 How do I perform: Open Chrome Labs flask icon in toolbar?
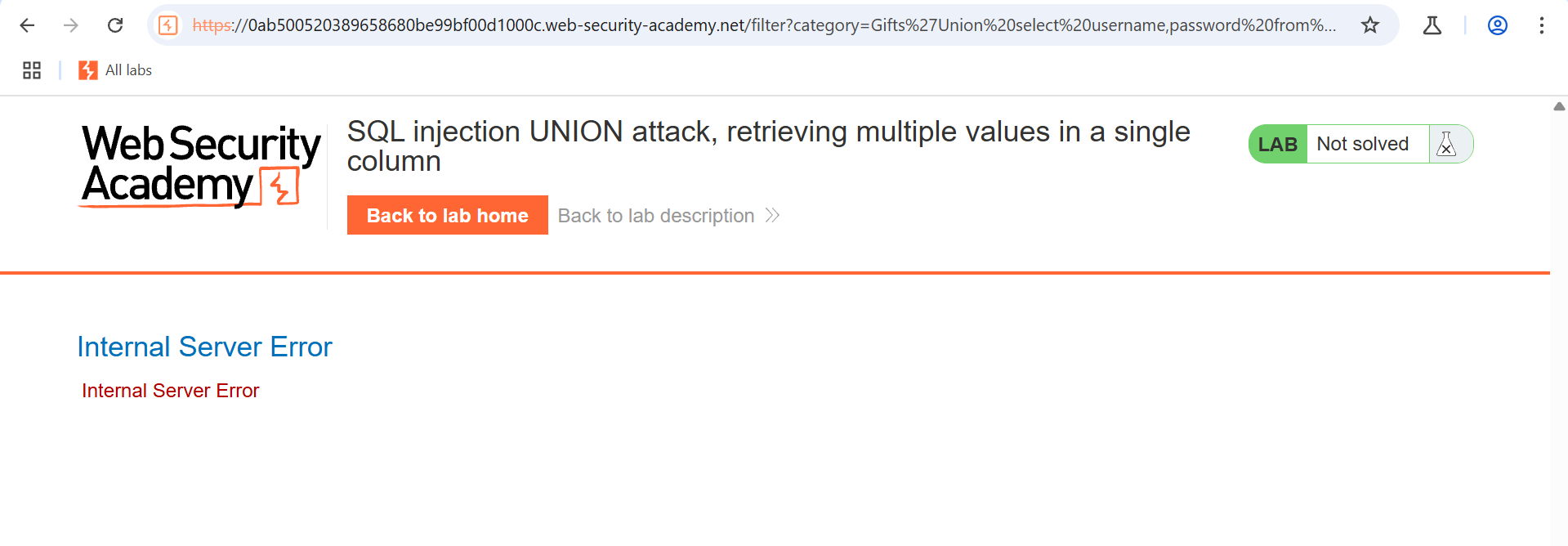1432,25
